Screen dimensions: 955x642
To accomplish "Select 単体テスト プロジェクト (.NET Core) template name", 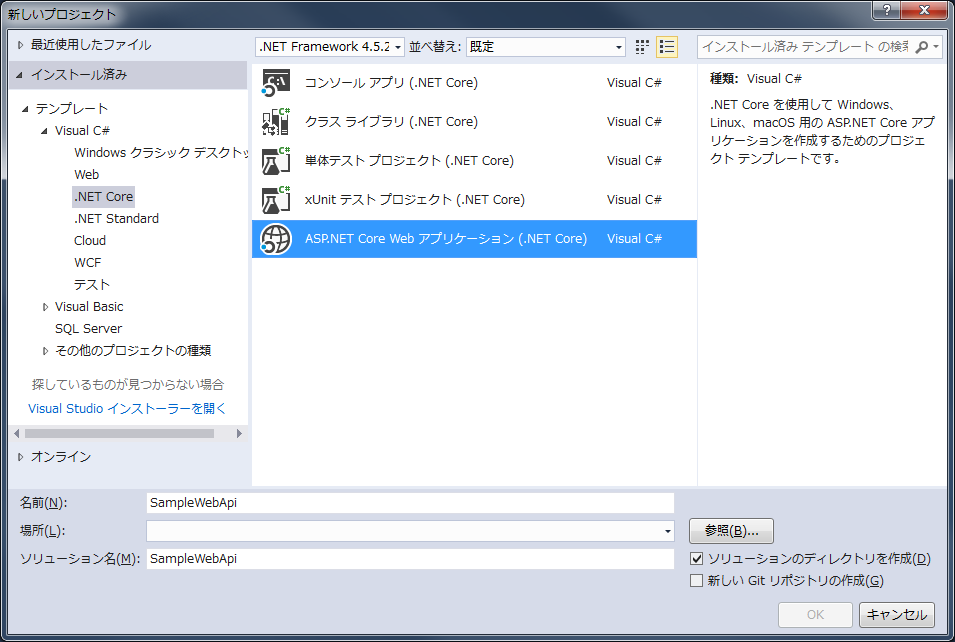I will pyautogui.click(x=409, y=161).
